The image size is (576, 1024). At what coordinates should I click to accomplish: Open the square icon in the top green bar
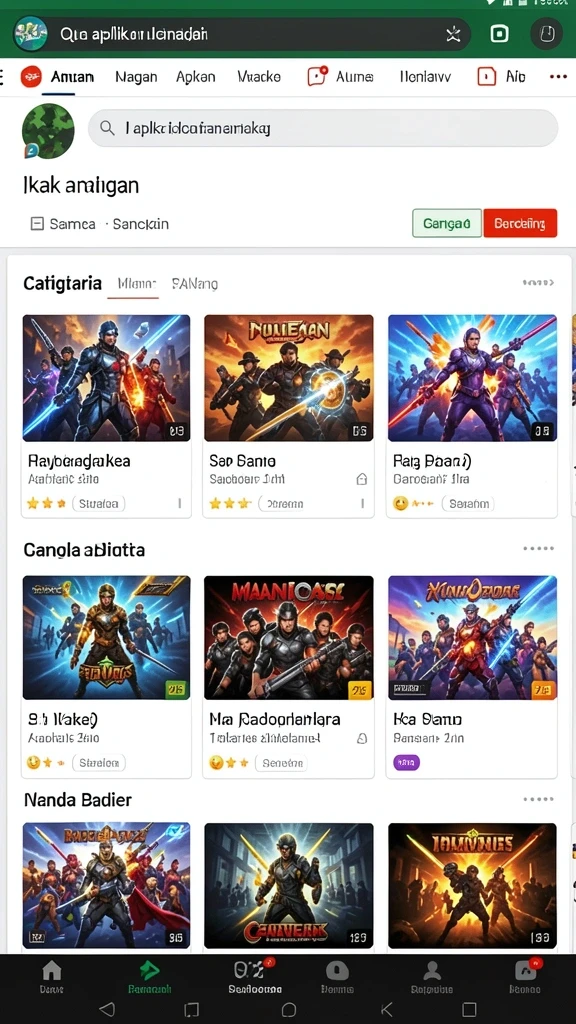click(x=500, y=34)
